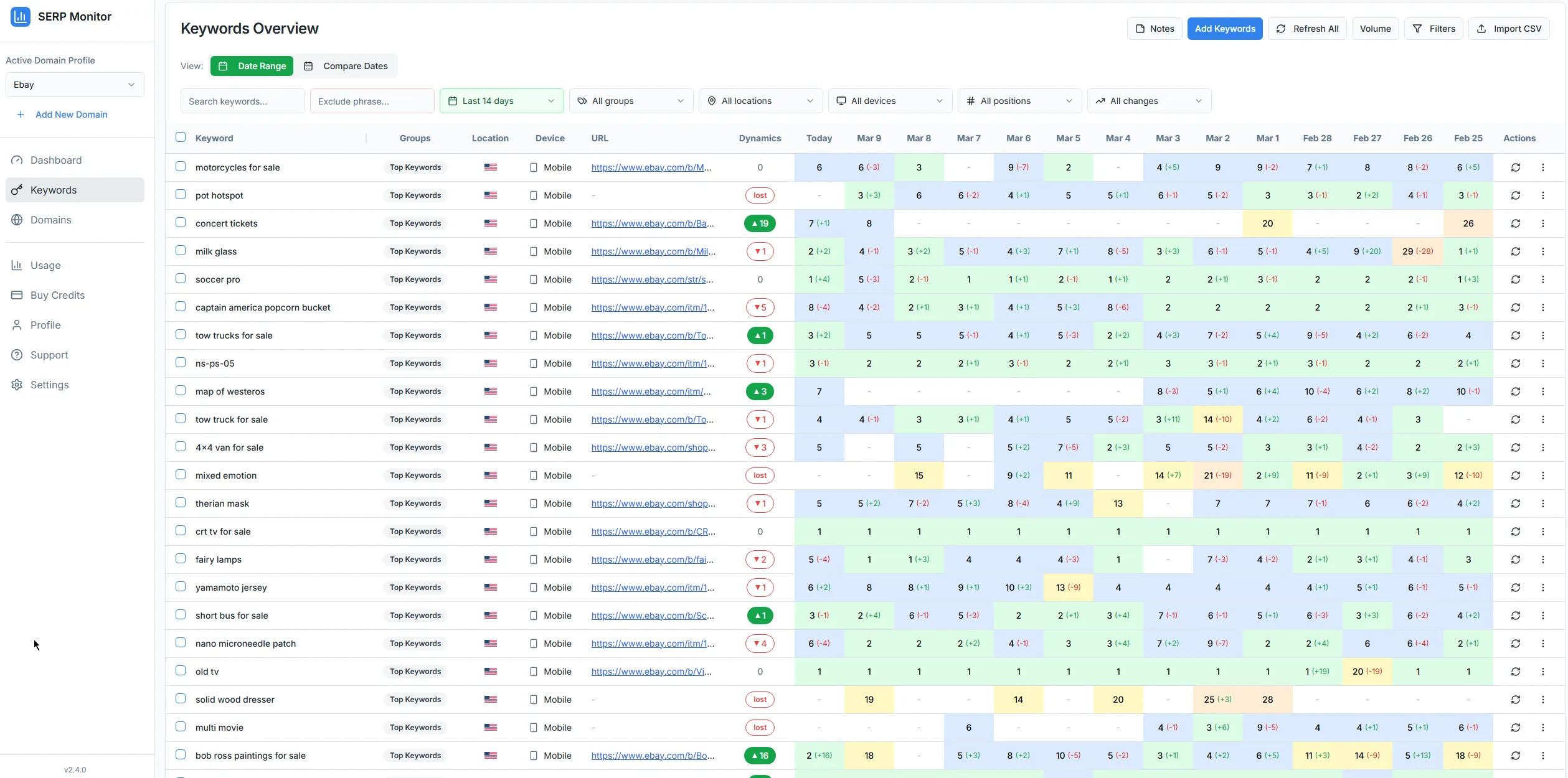The height and width of the screenshot is (778, 1568).
Task: Open Filters panel
Action: (1433, 29)
